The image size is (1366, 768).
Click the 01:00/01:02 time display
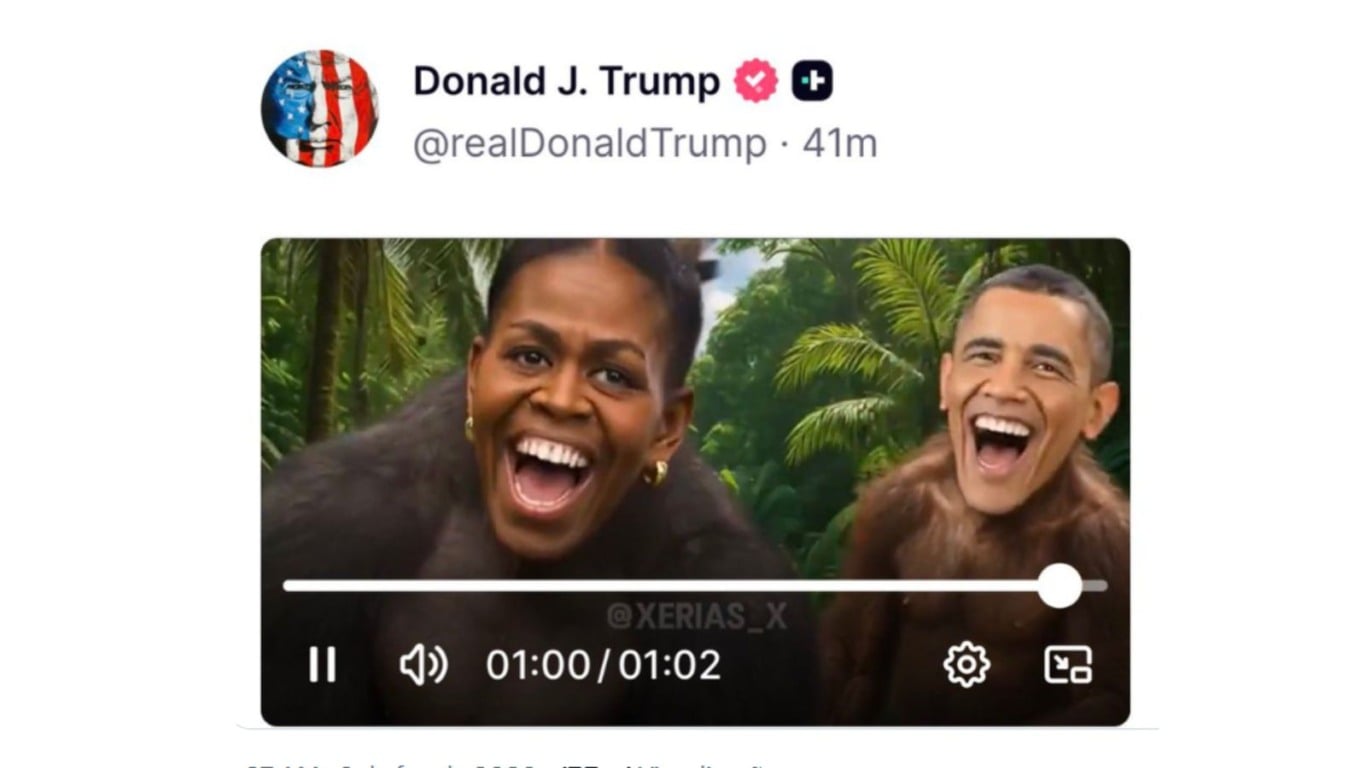point(603,665)
